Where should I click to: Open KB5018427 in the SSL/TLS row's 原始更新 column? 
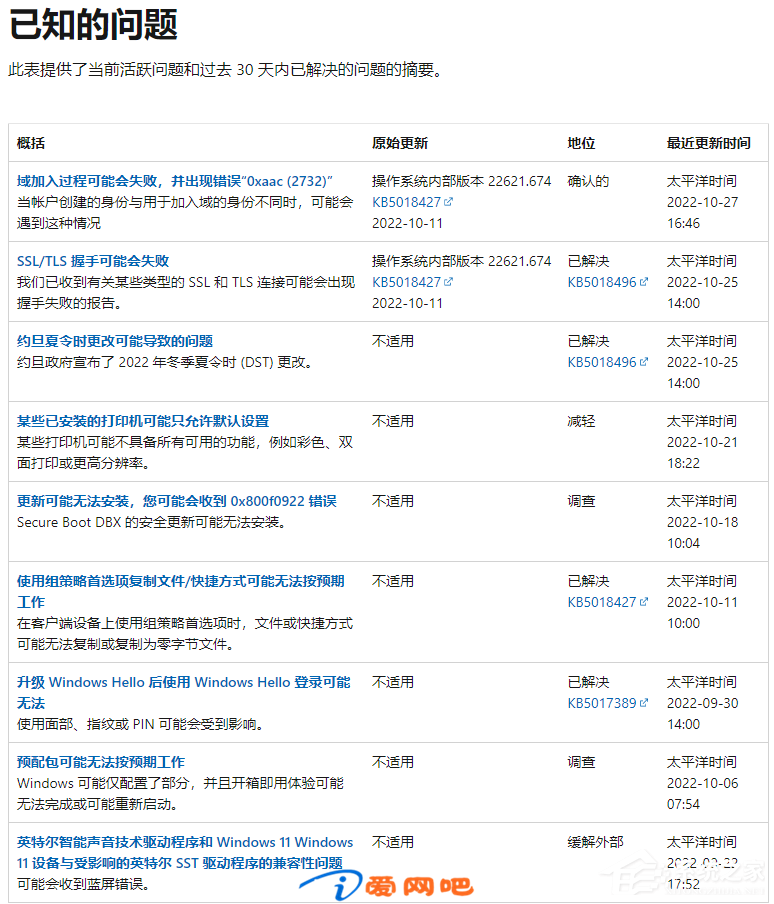click(x=412, y=282)
